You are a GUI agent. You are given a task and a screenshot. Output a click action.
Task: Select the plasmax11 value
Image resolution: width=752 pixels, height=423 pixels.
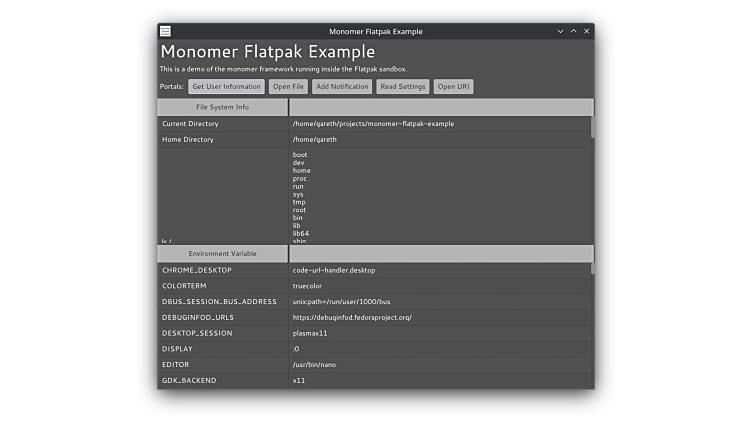pyautogui.click(x=310, y=333)
